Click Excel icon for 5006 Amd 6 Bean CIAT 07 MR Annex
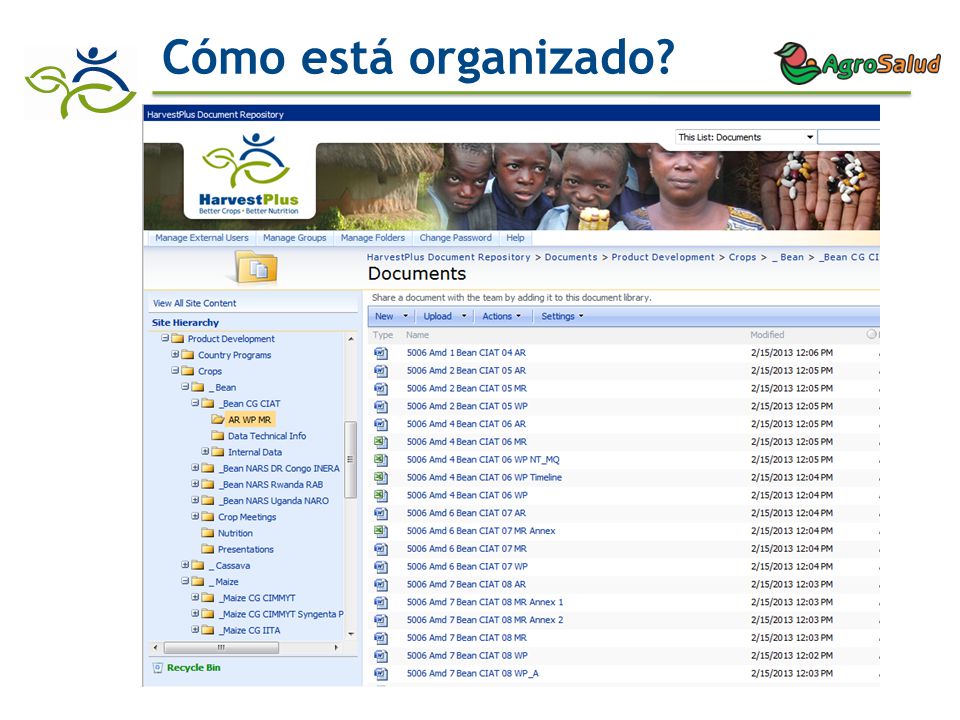The width and height of the screenshot is (960, 720). point(381,531)
